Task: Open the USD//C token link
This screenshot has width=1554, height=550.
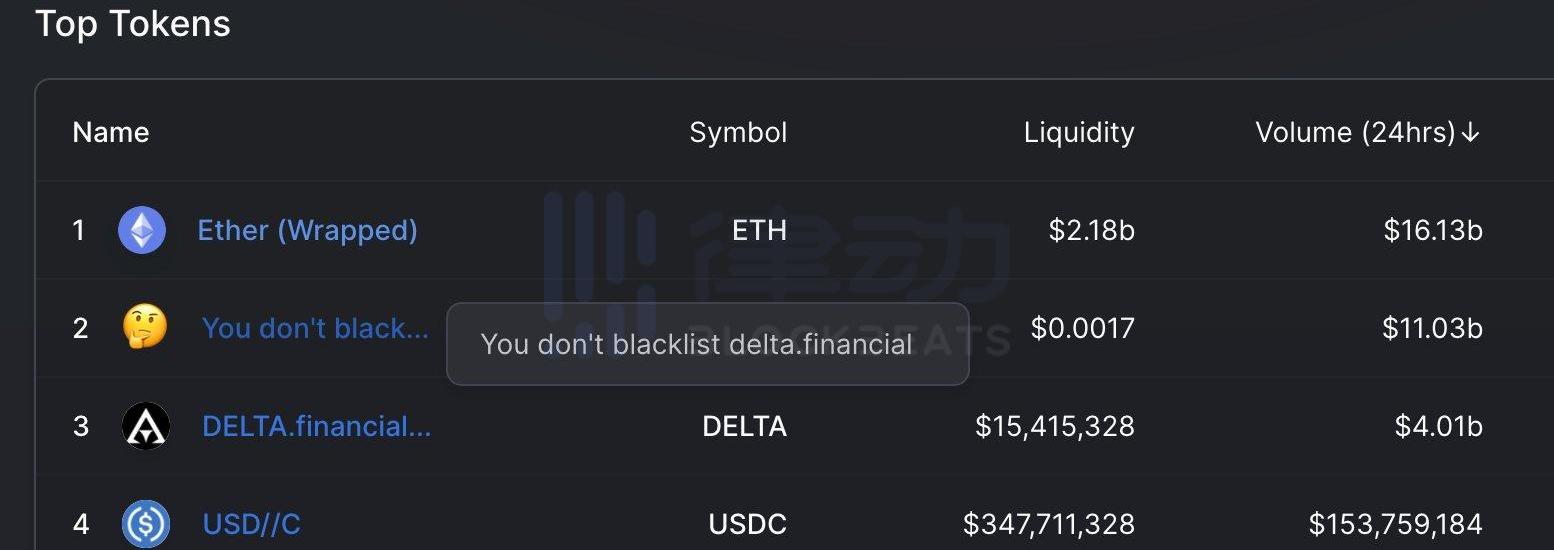Action: coord(251,523)
